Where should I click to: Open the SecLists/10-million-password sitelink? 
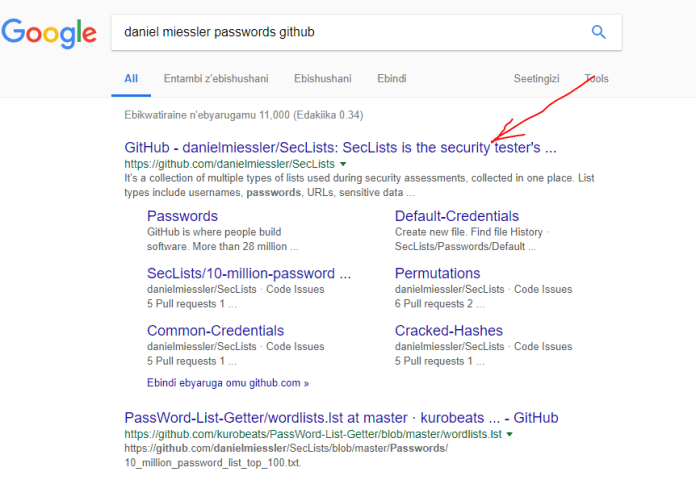point(248,273)
